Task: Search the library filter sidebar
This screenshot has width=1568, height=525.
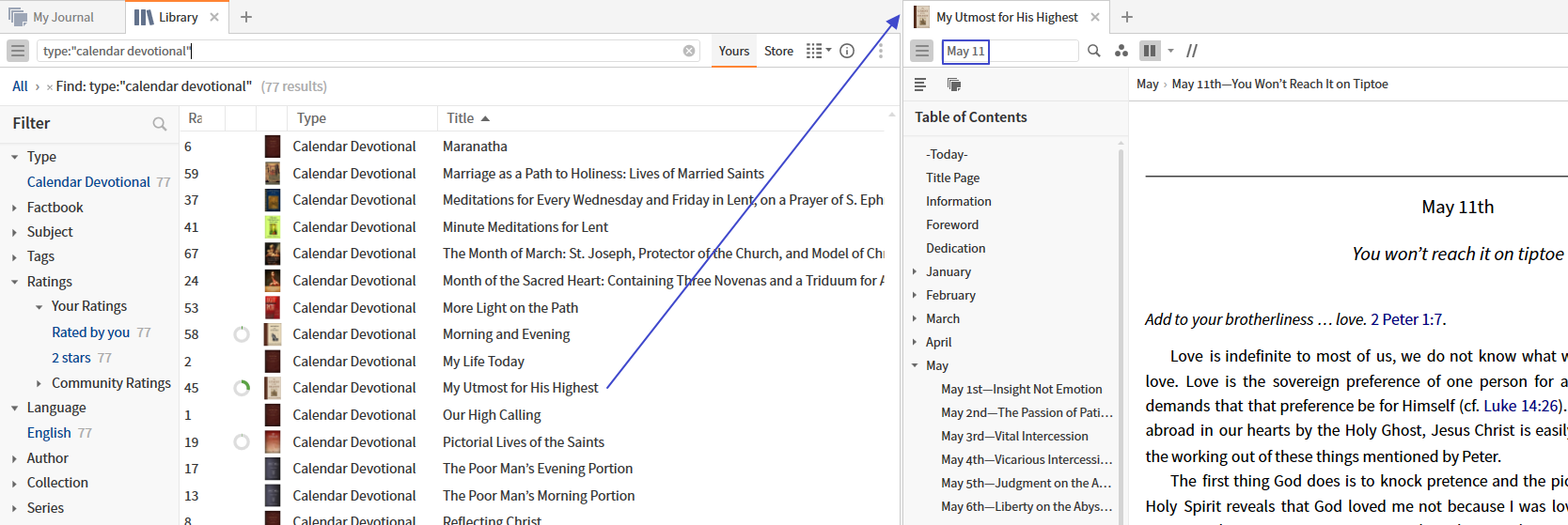Action: 160,124
